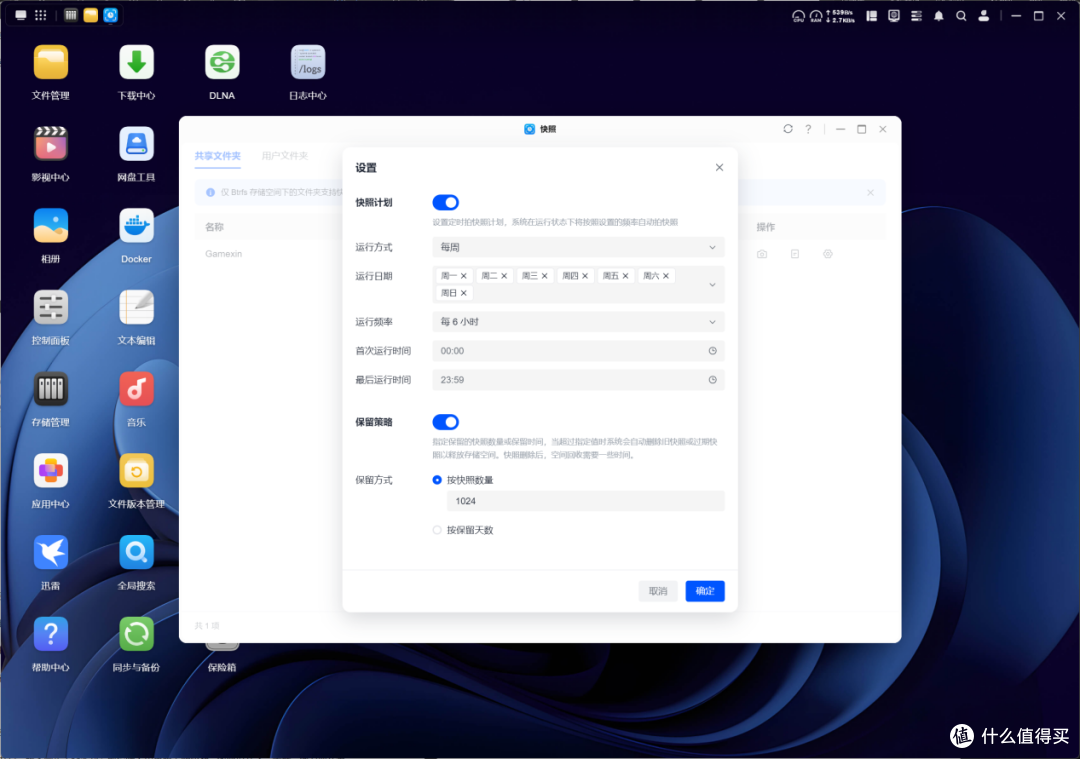Switch to the 用户文件夹 tab
Image resolution: width=1080 pixels, height=759 pixels.
click(x=284, y=156)
